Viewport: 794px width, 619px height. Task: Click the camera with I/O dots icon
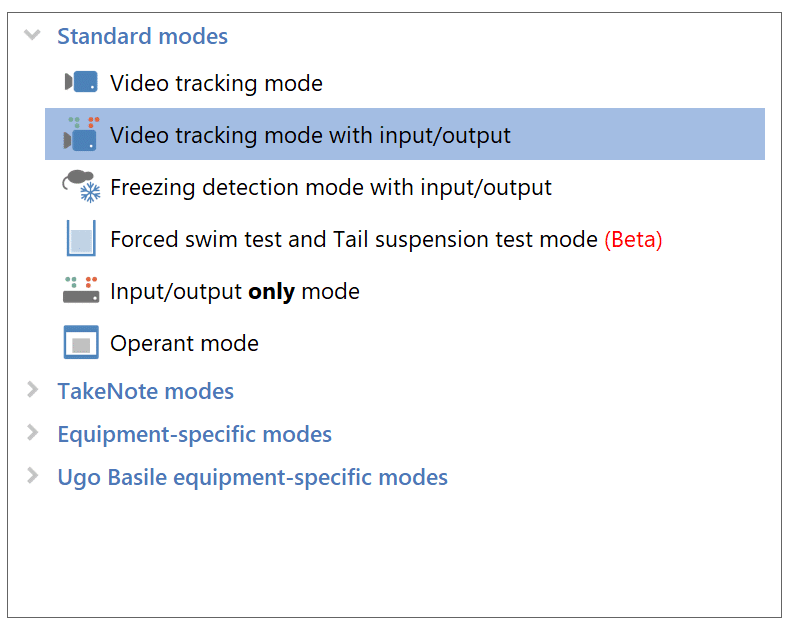pos(81,134)
